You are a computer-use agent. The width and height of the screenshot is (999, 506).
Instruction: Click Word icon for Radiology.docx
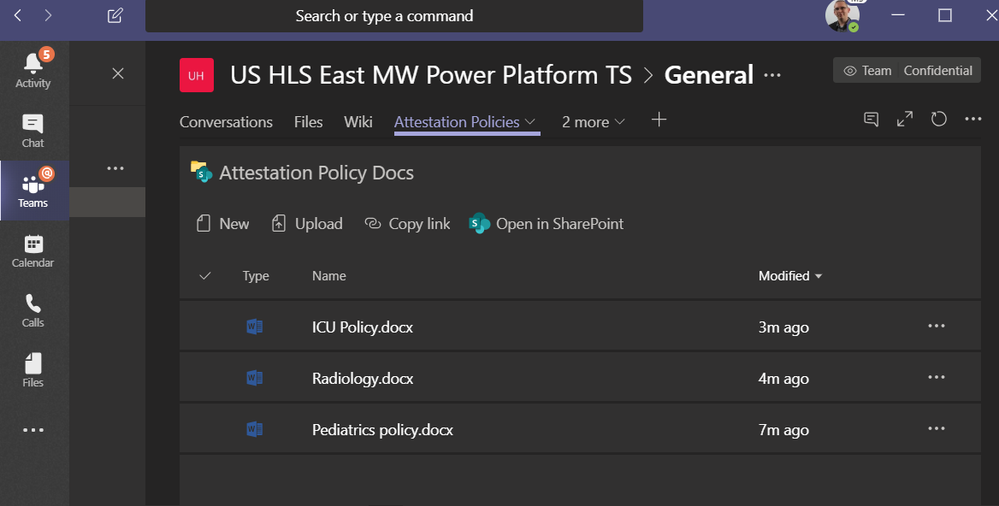(254, 378)
